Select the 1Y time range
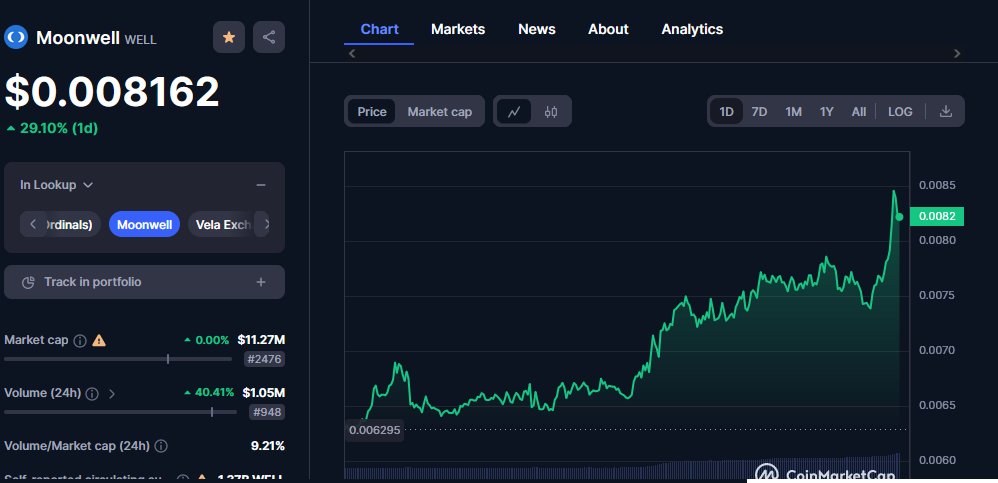The width and height of the screenshot is (998, 483). [x=826, y=112]
